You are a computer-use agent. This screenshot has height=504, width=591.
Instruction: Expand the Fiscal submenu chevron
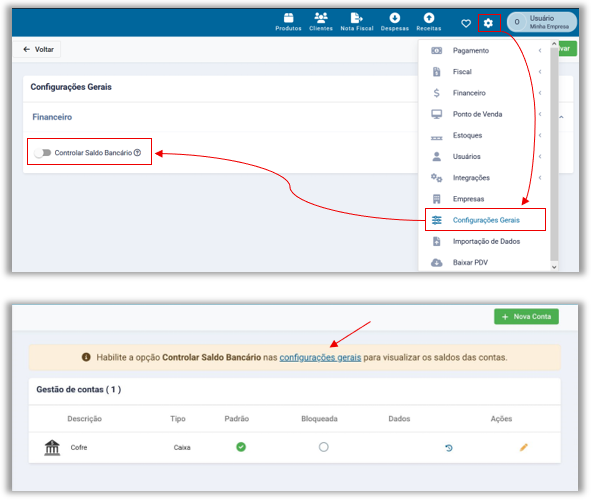coord(540,72)
